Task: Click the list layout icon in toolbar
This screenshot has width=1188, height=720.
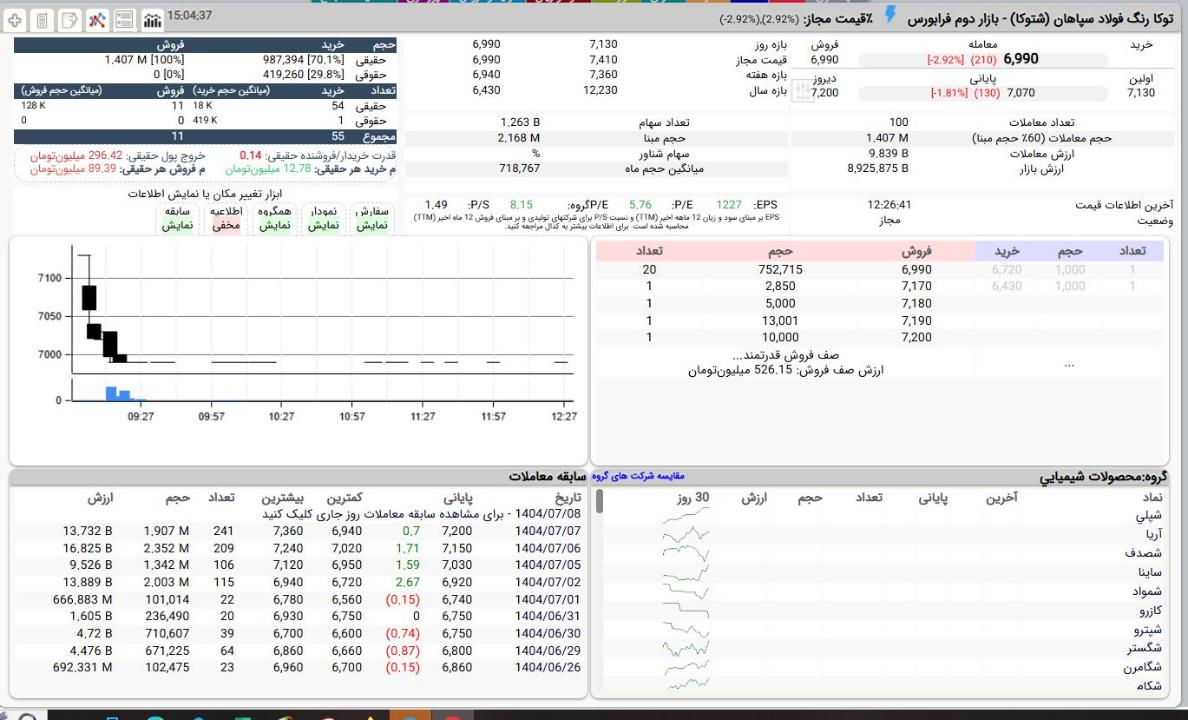Action: coord(124,20)
